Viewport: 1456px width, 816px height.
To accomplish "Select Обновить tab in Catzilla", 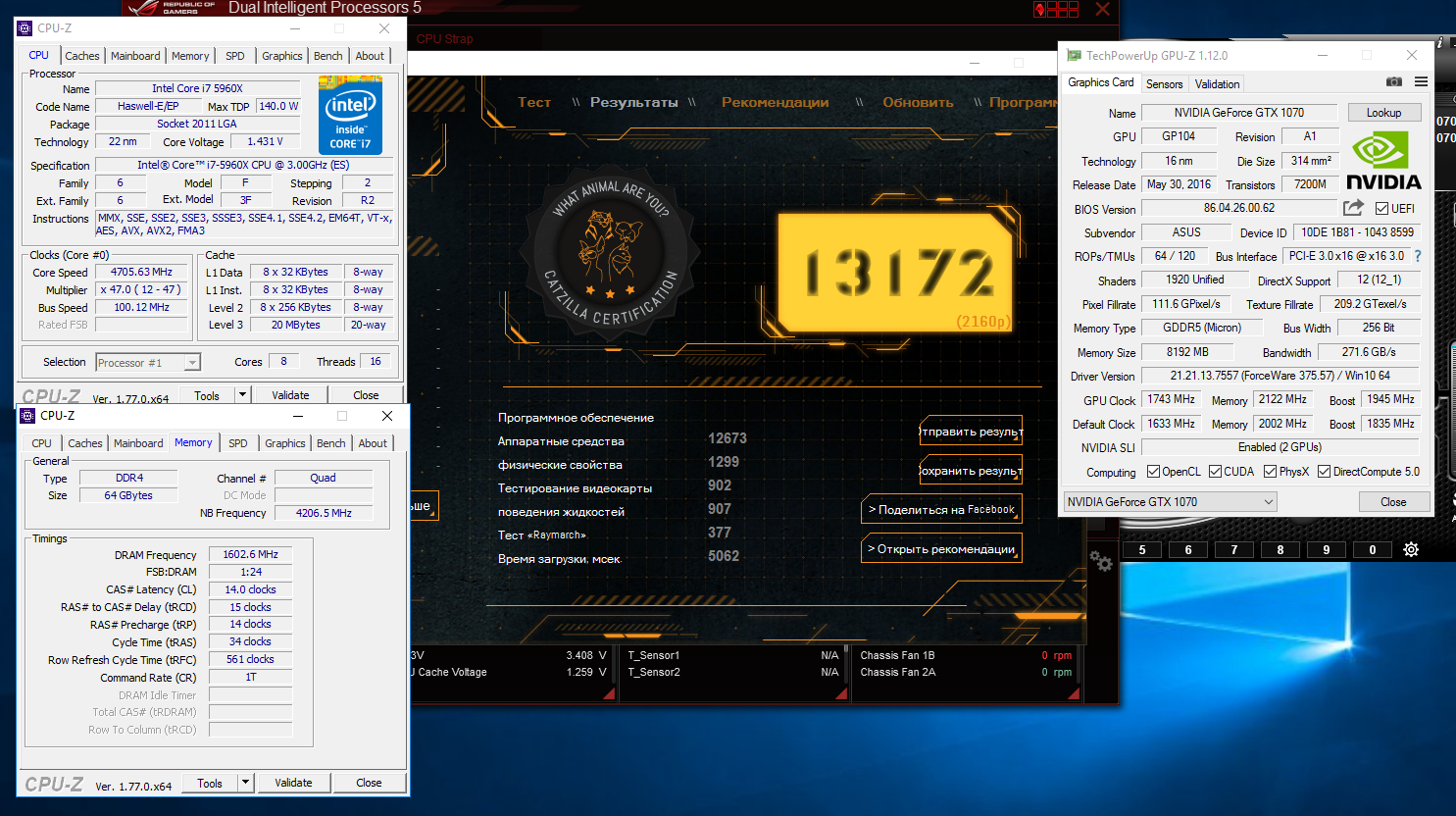I will (x=918, y=102).
